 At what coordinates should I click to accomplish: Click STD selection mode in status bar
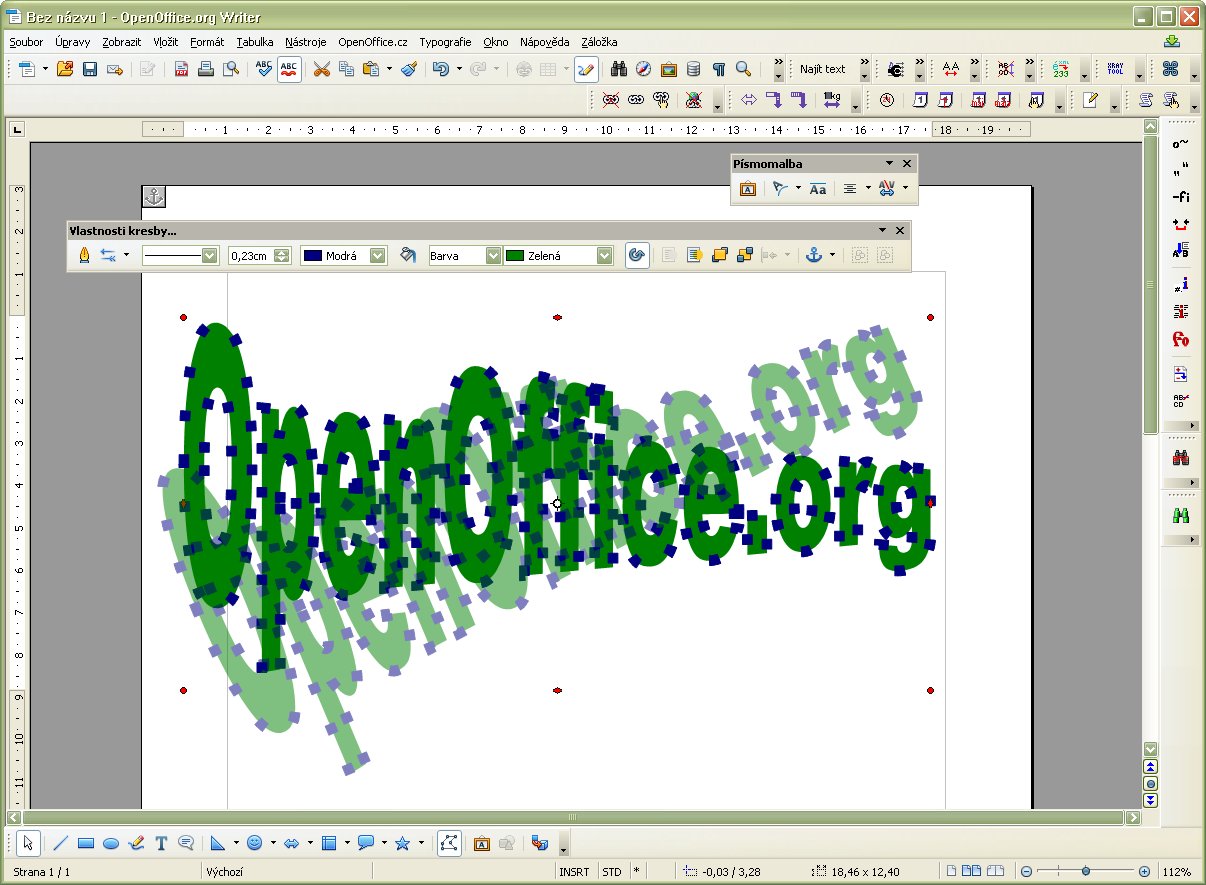click(611, 872)
